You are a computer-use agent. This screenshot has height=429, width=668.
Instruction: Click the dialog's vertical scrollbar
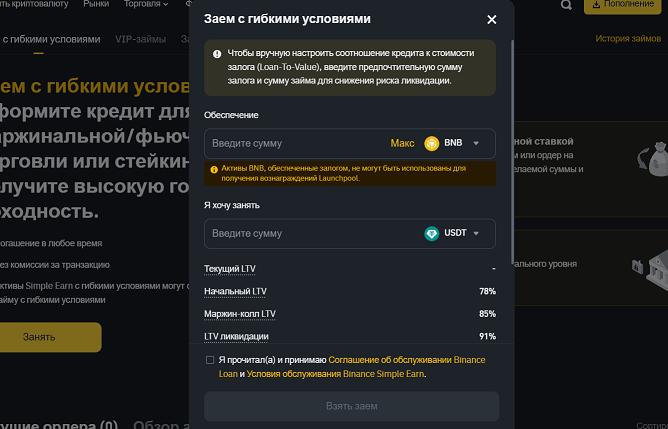pos(512,153)
